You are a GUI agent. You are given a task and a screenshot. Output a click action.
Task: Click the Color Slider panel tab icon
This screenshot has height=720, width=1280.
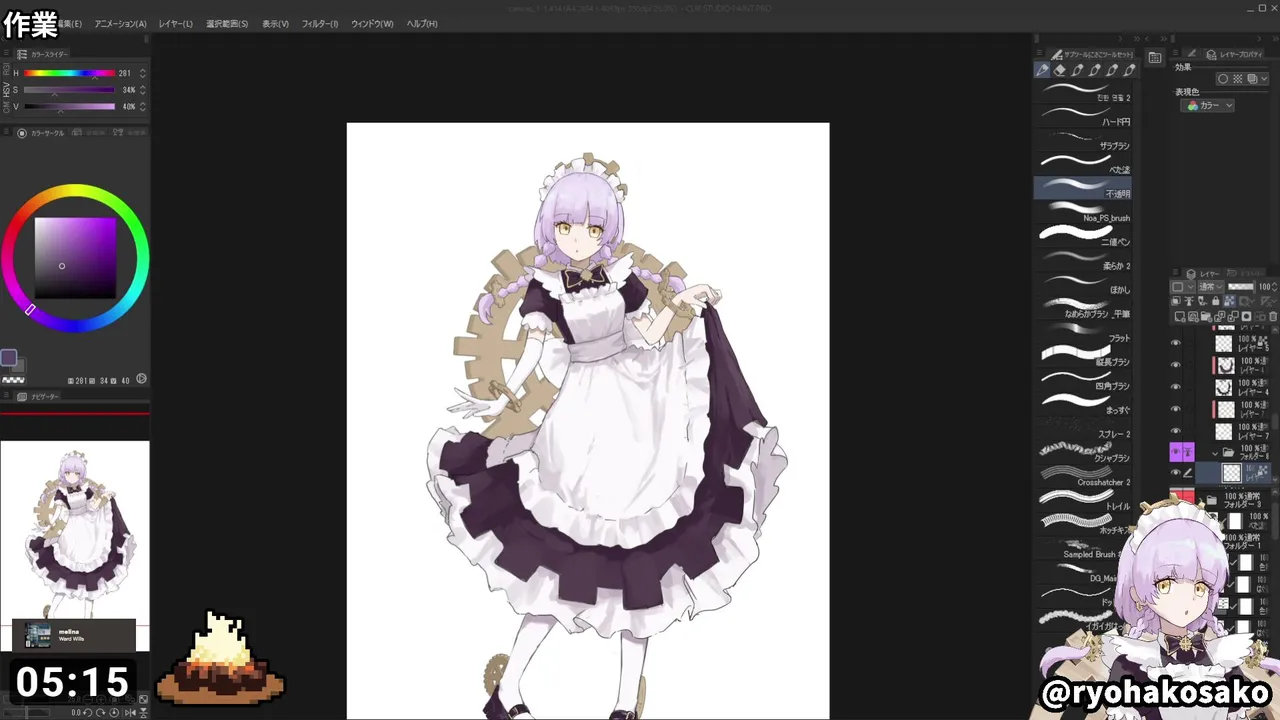pyautogui.click(x=22, y=53)
